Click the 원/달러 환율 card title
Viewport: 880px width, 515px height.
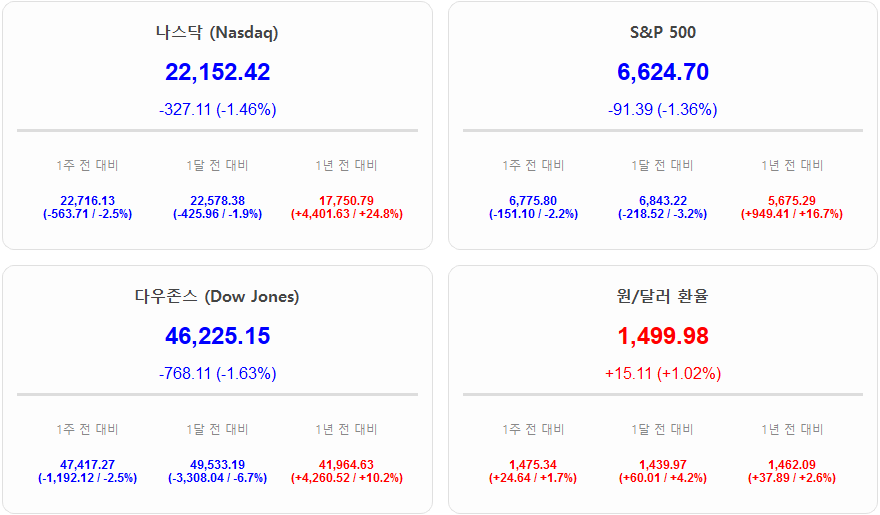tap(662, 296)
